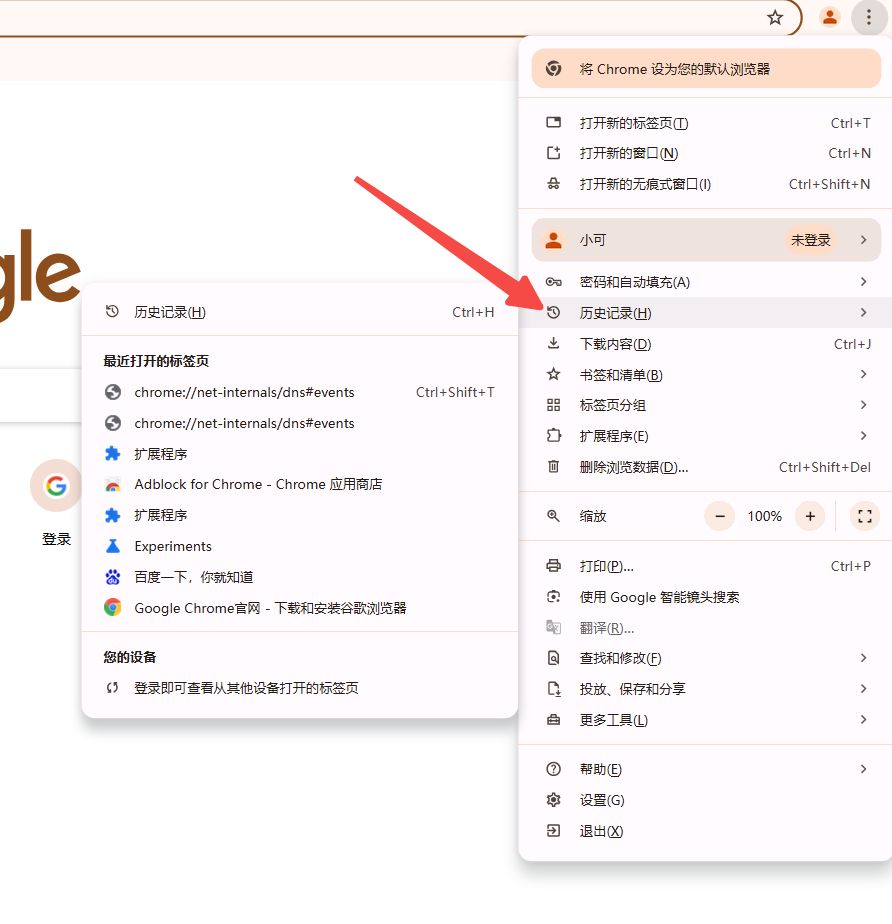Expand the 更多工具 submenu chevron
This screenshot has height=924, width=892.
[863, 720]
